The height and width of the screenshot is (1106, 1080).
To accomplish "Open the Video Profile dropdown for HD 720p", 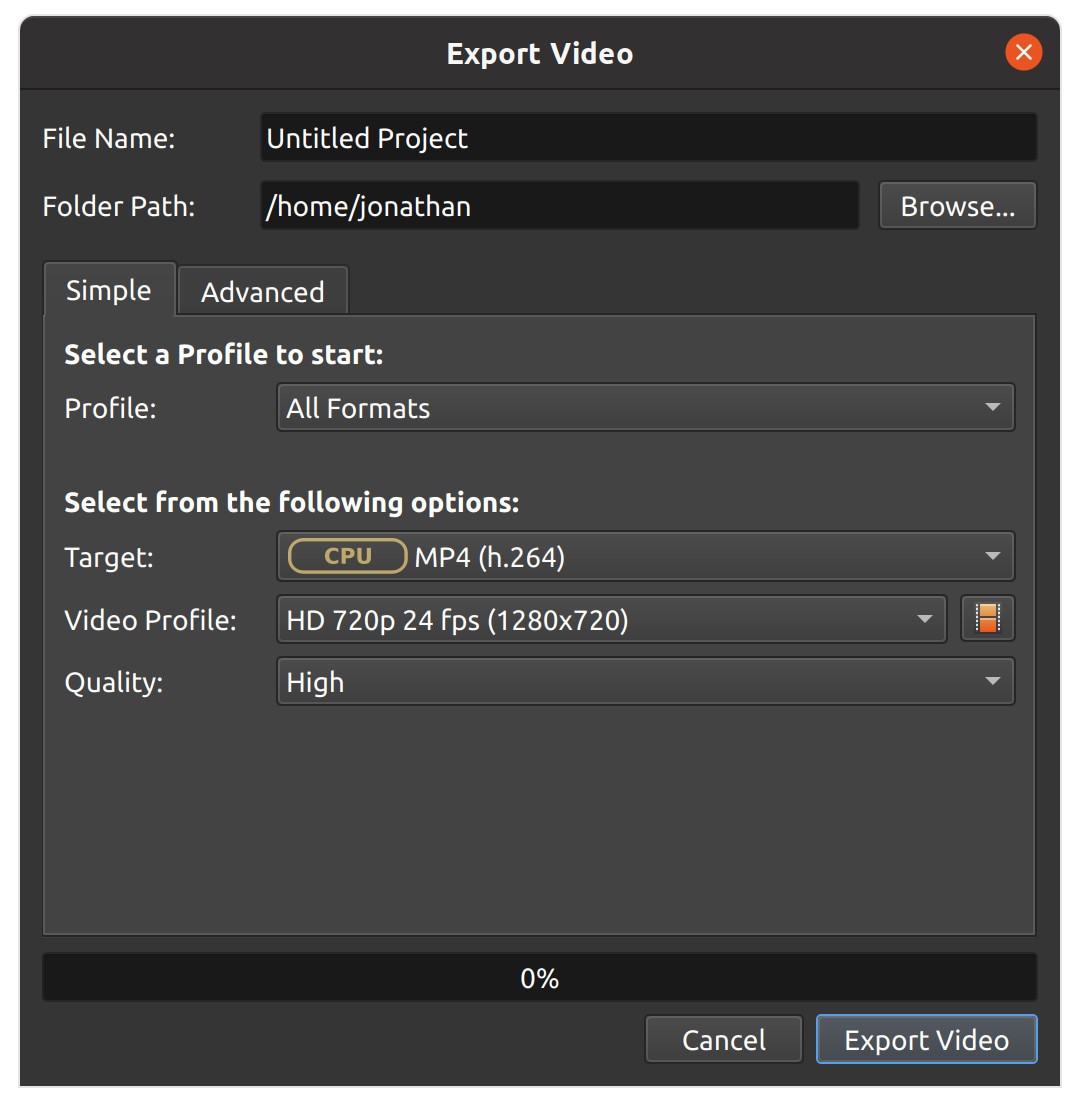I will [600, 619].
